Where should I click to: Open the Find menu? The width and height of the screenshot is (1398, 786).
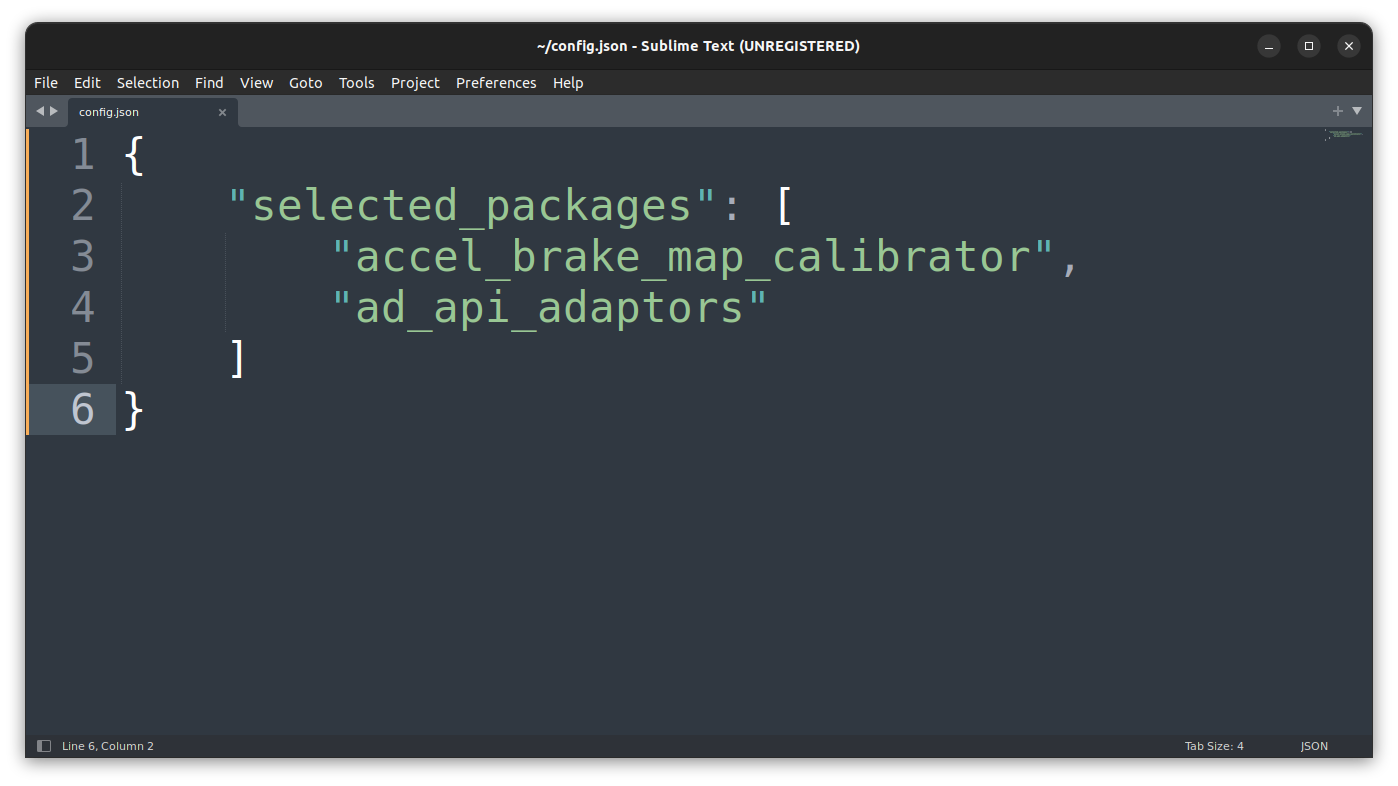coord(208,83)
